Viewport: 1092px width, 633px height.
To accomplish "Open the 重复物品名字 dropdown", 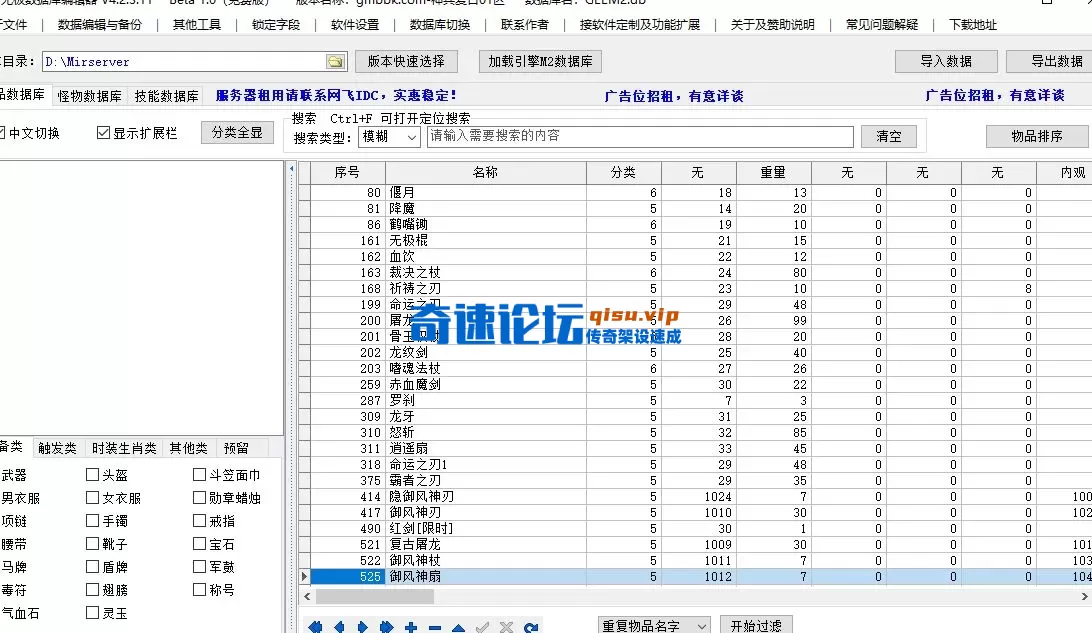I will tap(654, 625).
